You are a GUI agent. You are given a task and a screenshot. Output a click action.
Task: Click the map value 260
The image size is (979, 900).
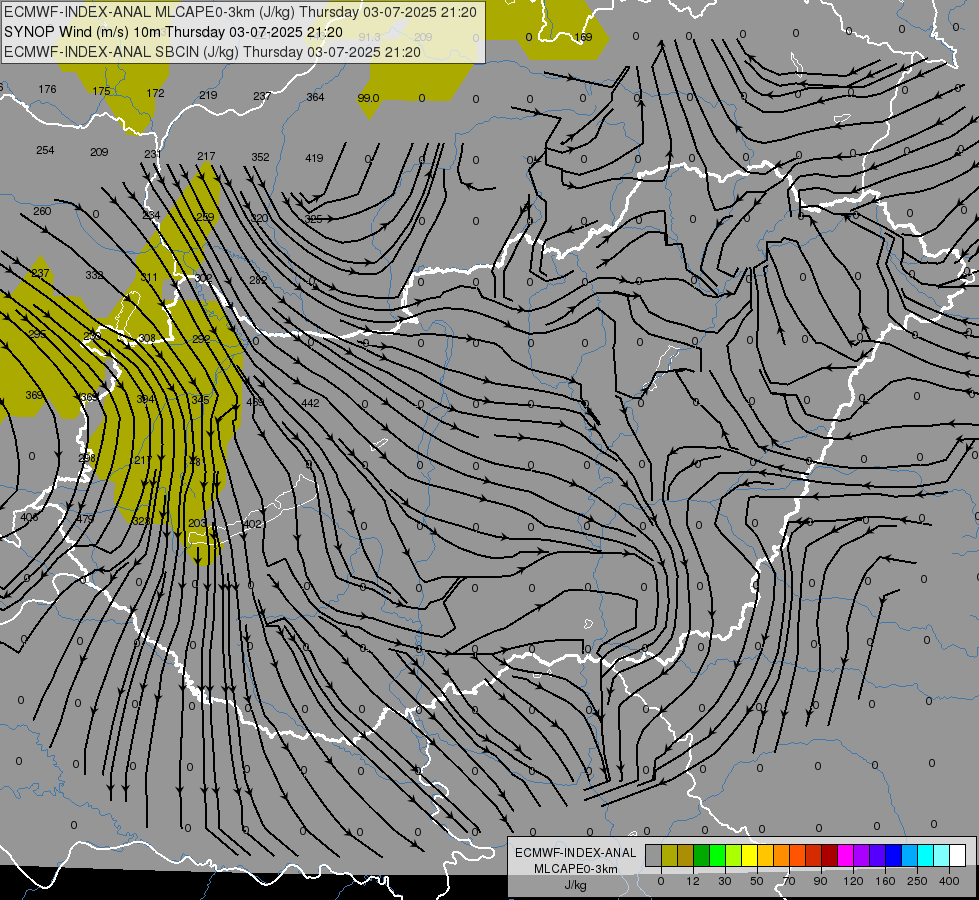42,211
